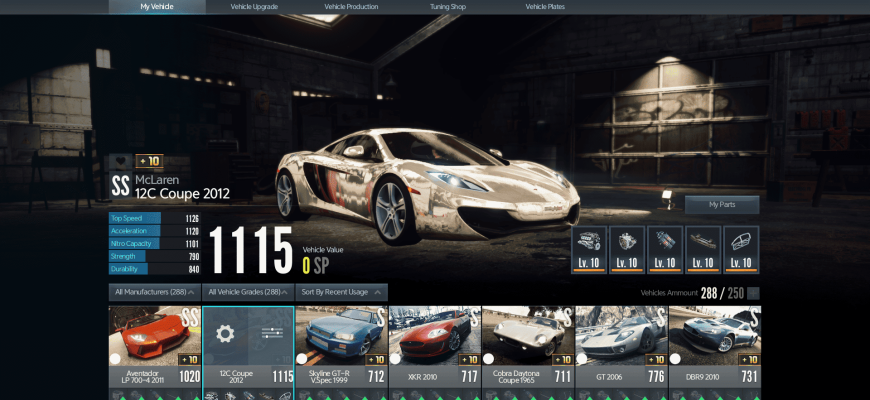Open the Sort By Recent Usage dropdown
Screen dimensions: 870x400
click(341, 292)
